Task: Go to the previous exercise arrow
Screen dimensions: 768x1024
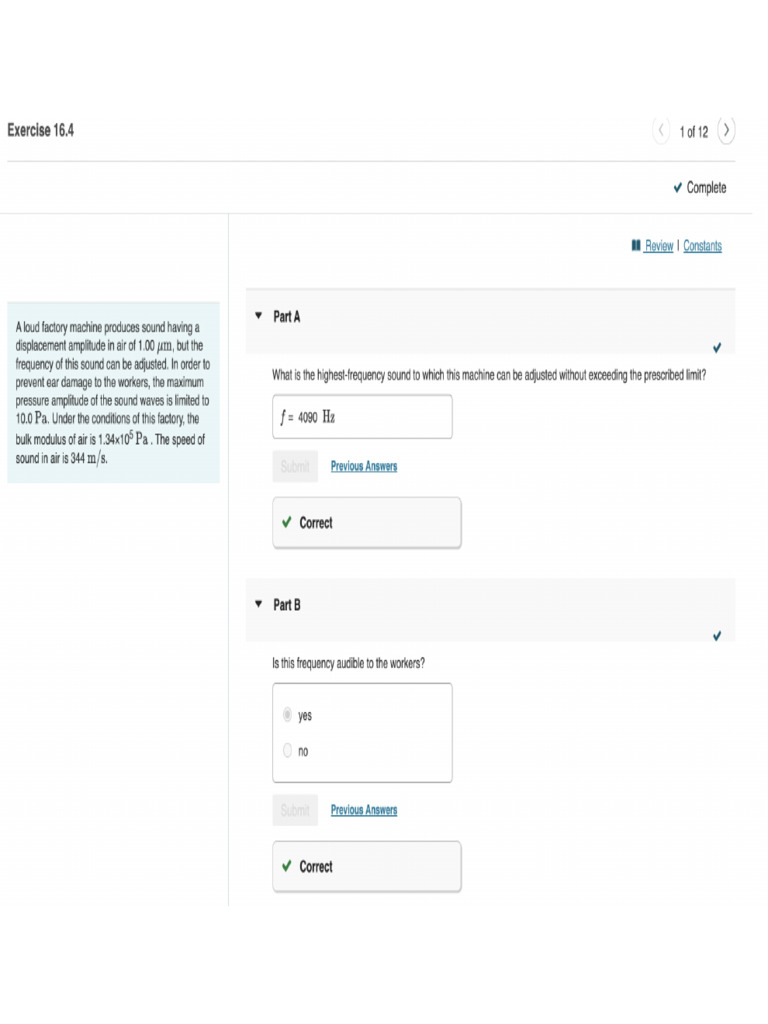Action: [661, 131]
